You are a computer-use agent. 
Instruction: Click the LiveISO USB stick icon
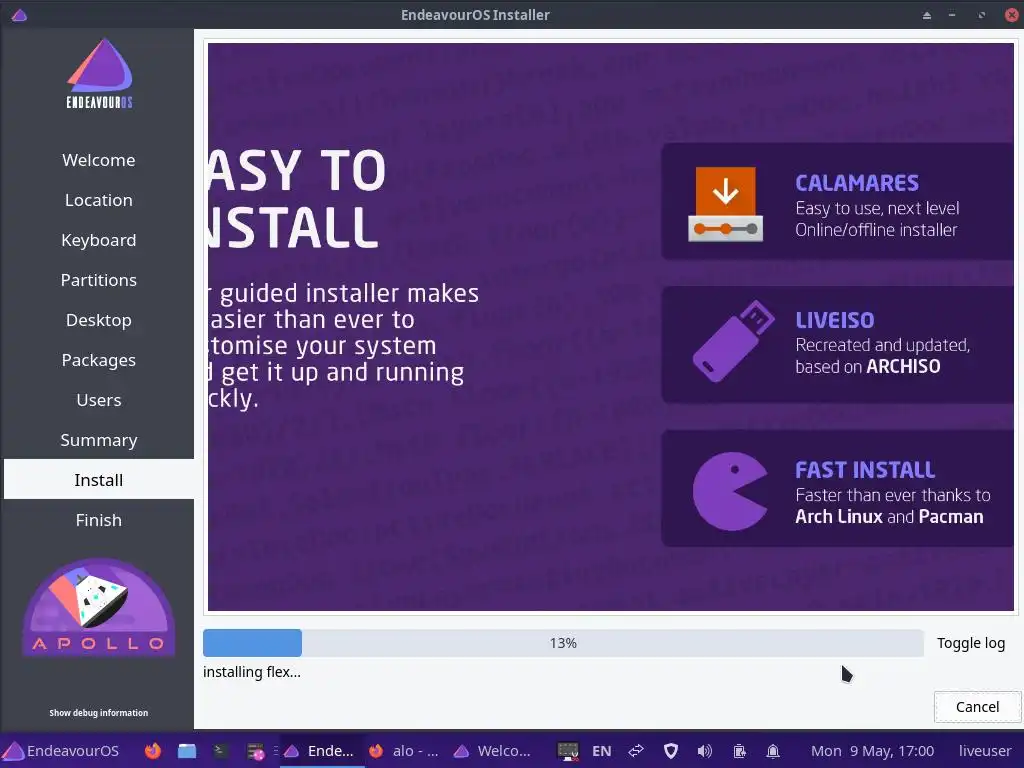[733, 342]
